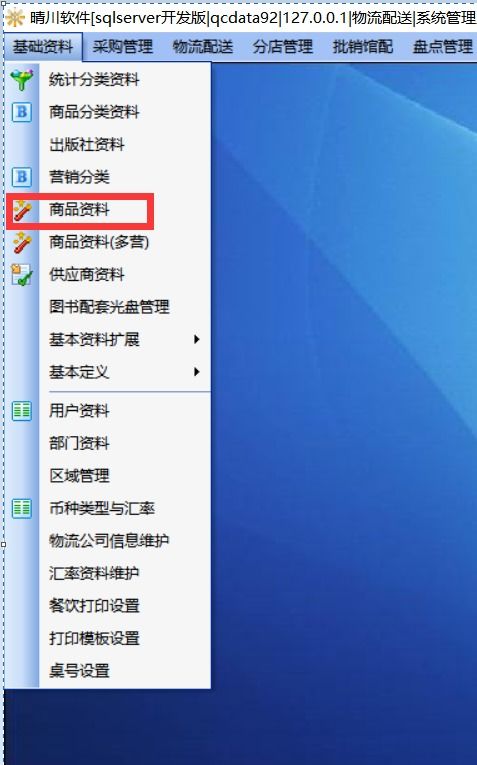Click the table icon beside 币种类型与汇率

(22, 508)
